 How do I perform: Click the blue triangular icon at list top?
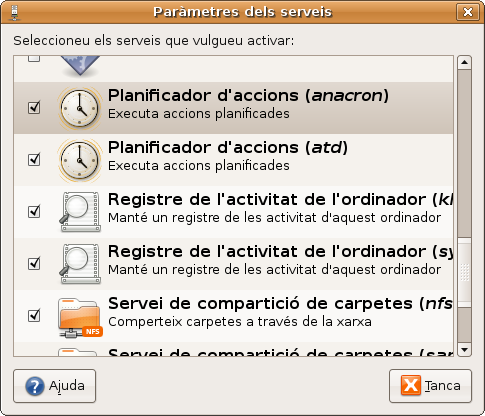pyautogui.click(x=80, y=66)
